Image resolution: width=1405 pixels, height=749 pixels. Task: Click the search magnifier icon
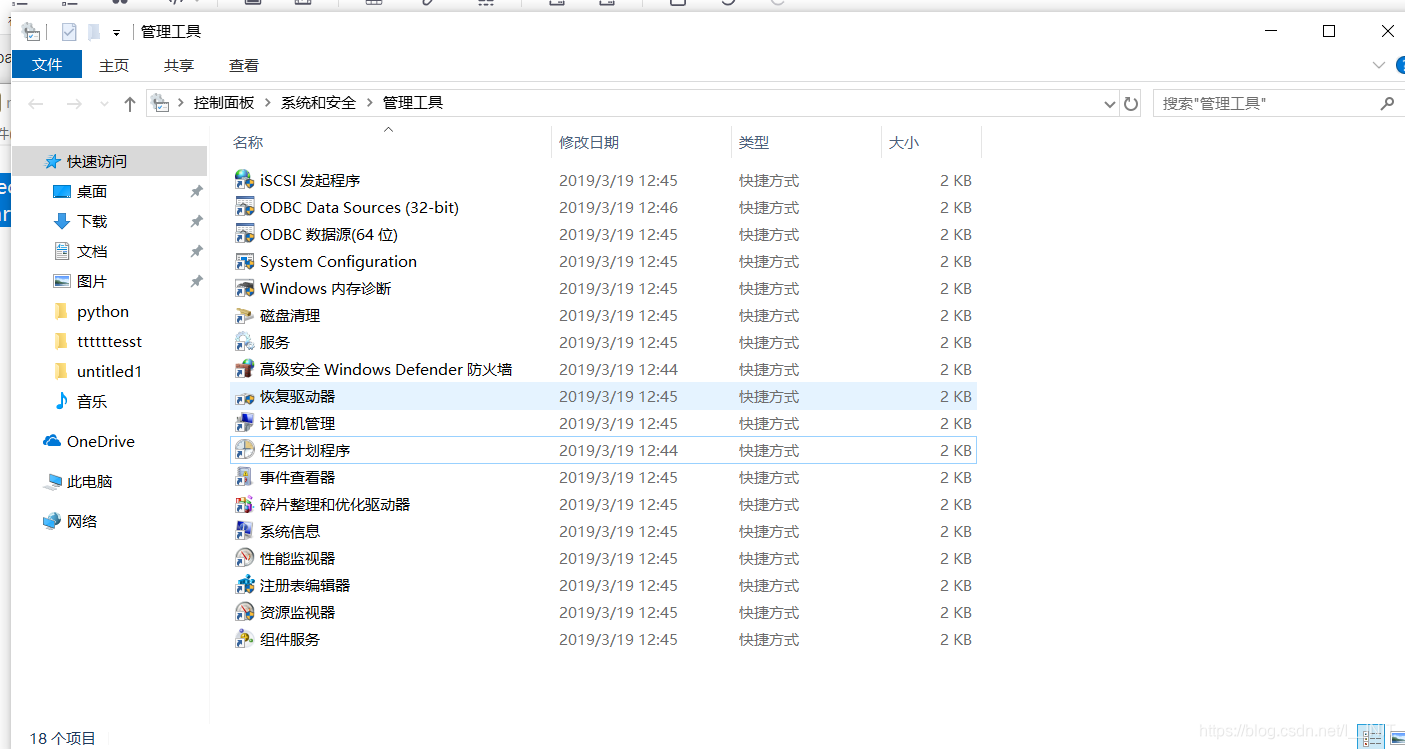pyautogui.click(x=1387, y=103)
